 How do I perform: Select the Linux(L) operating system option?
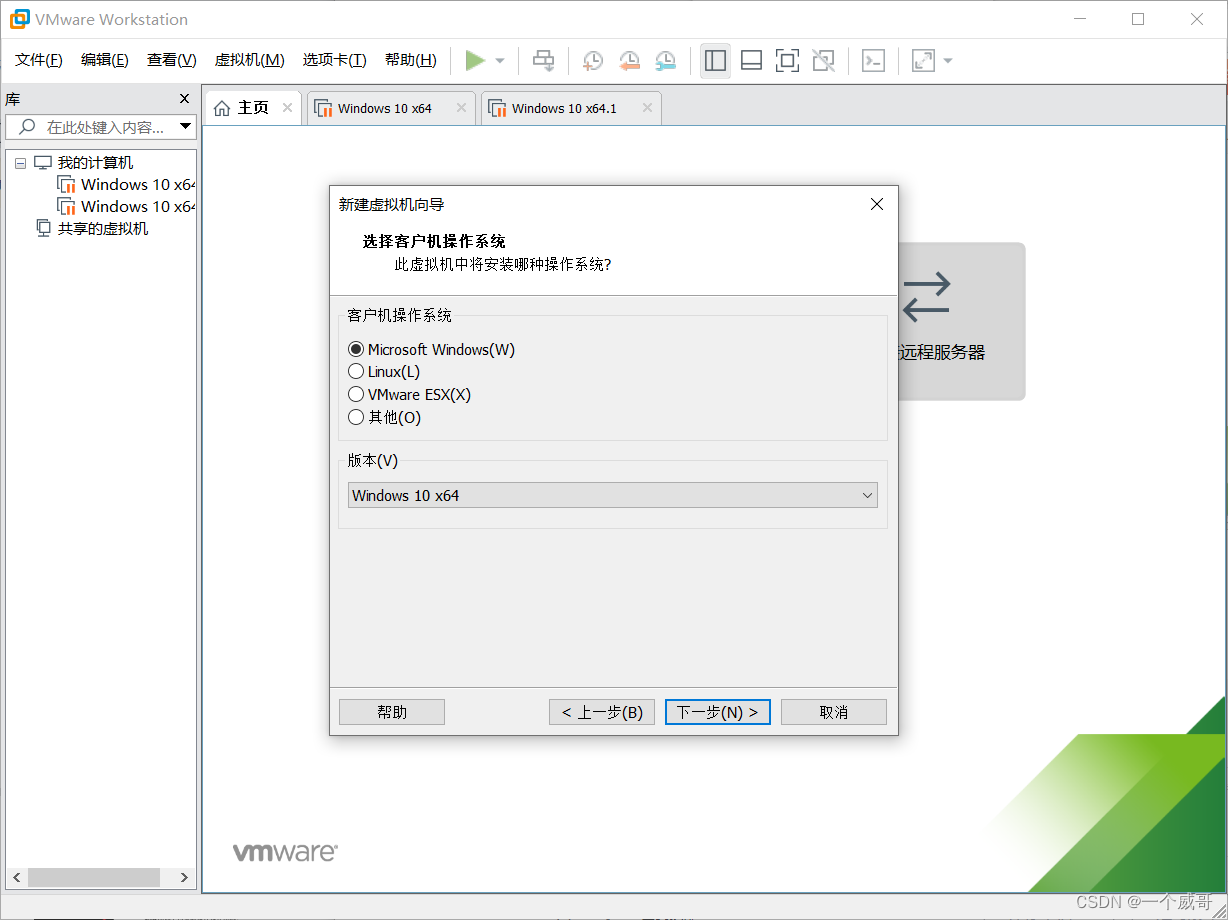(356, 371)
